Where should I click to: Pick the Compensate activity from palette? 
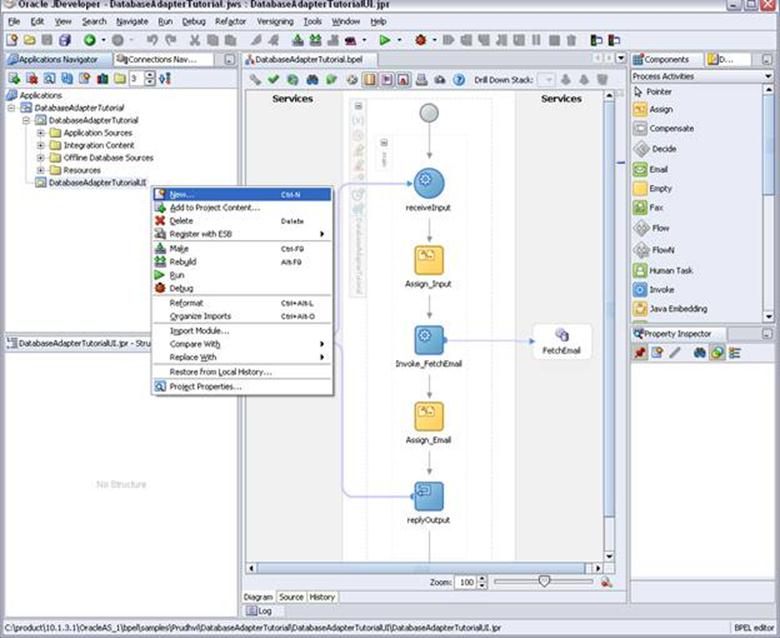tap(663, 128)
